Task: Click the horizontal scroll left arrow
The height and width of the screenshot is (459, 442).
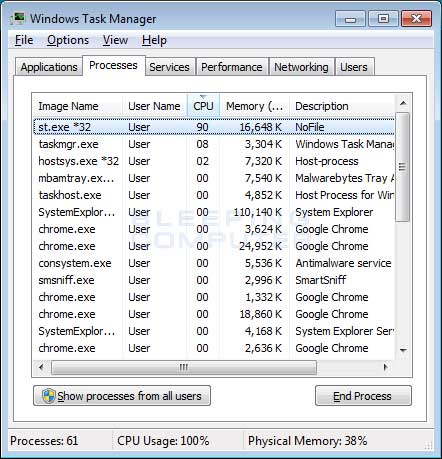Action: tap(41, 367)
